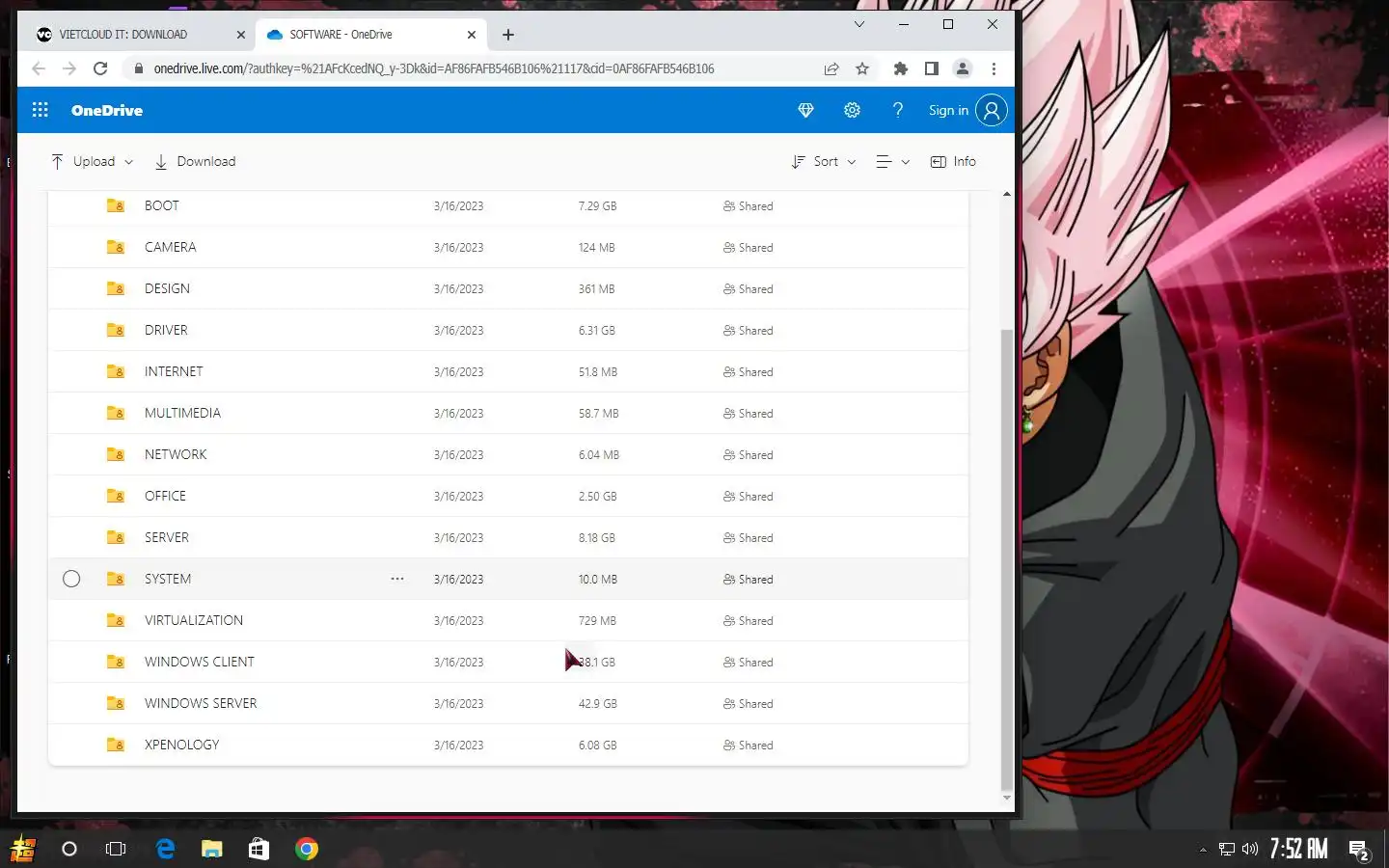Screen dimensions: 1389x868
Task: Click the MULTIMEDIA folder icon
Action: (x=116, y=413)
